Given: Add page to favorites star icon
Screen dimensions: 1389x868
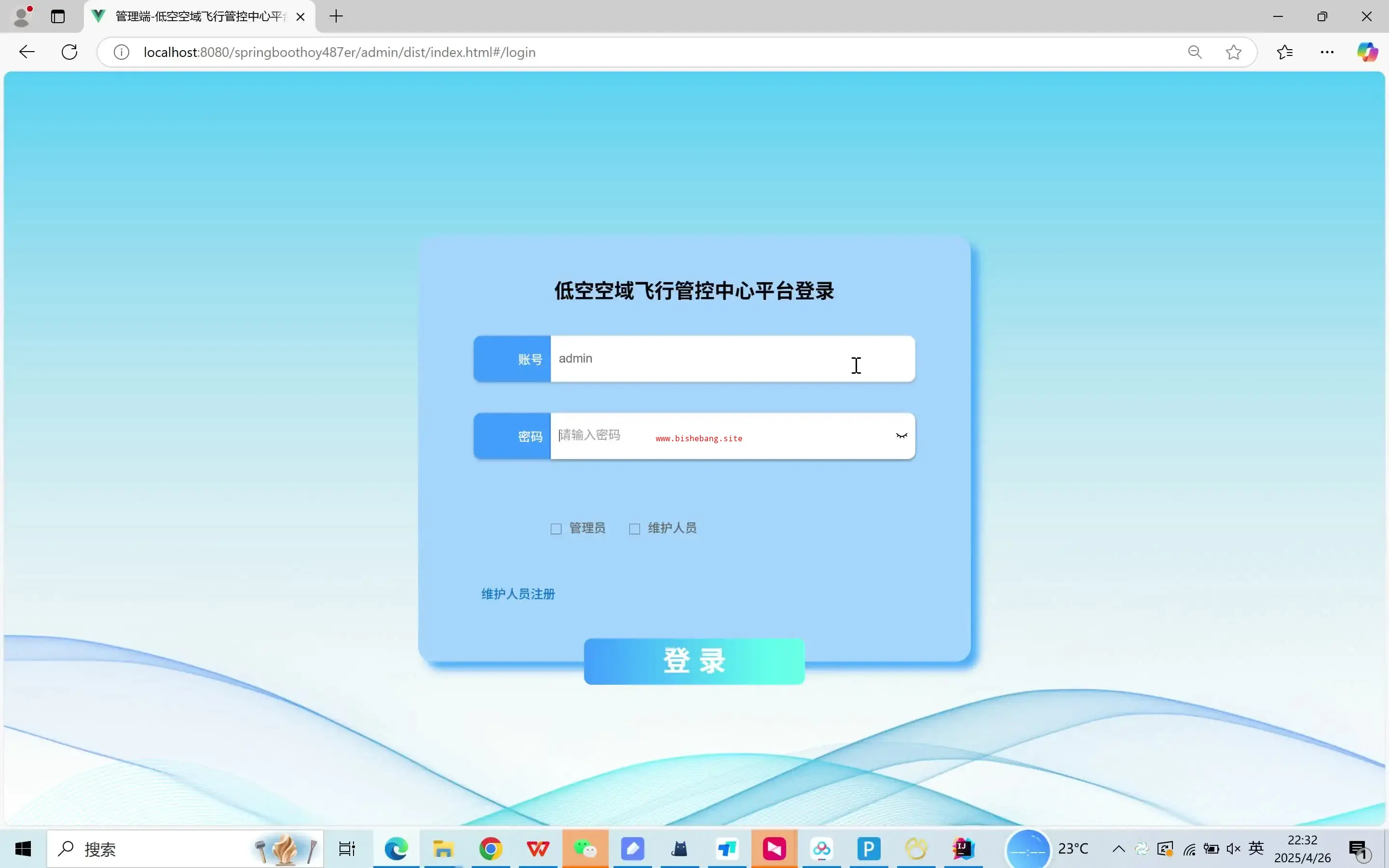Looking at the screenshot, I should 1233,52.
